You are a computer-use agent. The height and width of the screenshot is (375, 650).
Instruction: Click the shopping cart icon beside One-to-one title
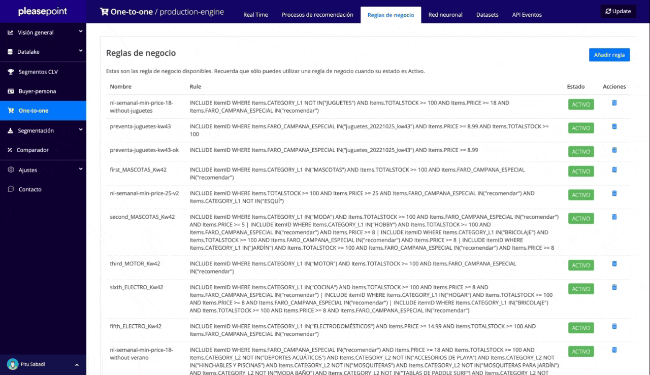tap(104, 12)
